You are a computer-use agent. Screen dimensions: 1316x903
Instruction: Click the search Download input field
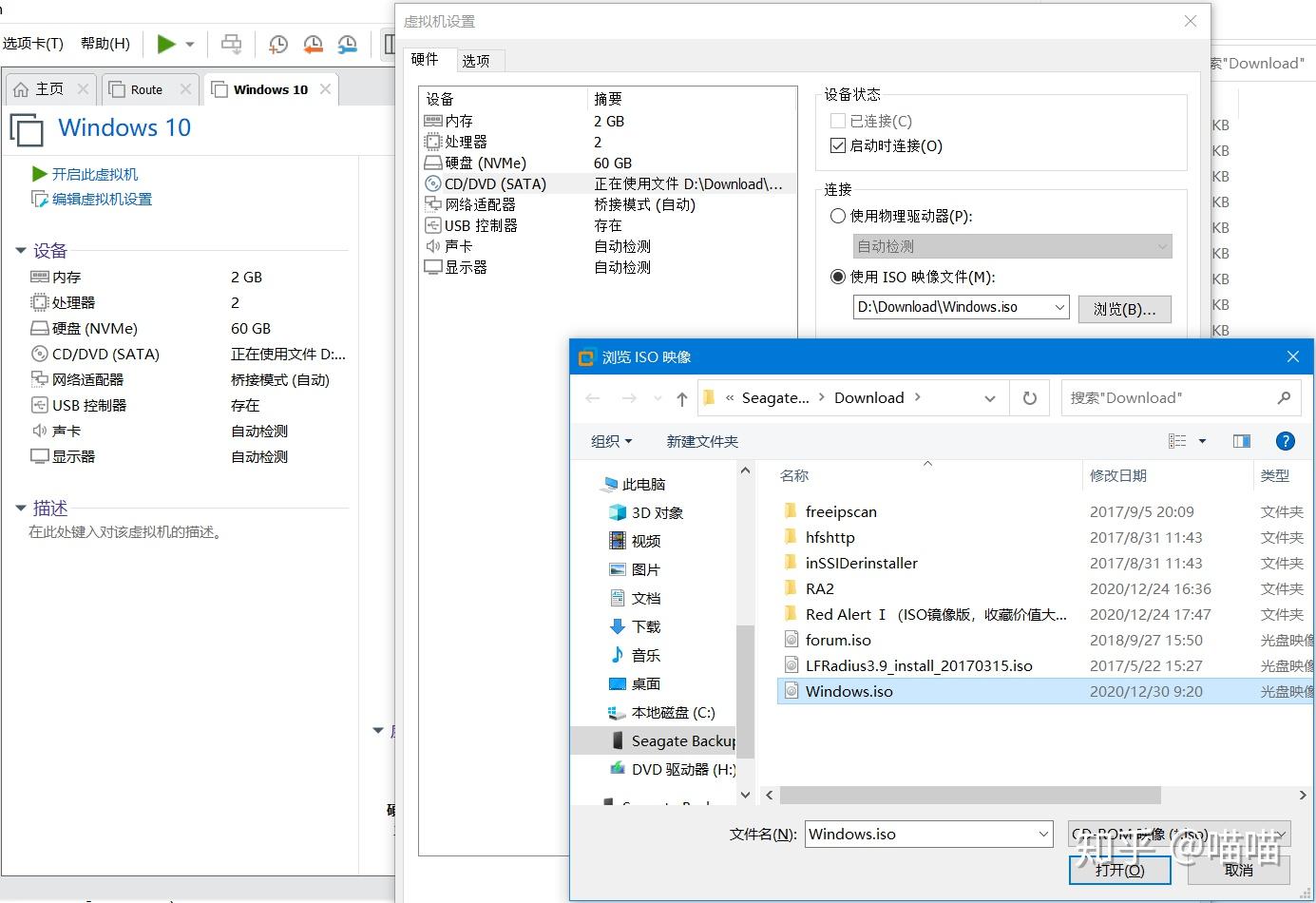(1179, 398)
